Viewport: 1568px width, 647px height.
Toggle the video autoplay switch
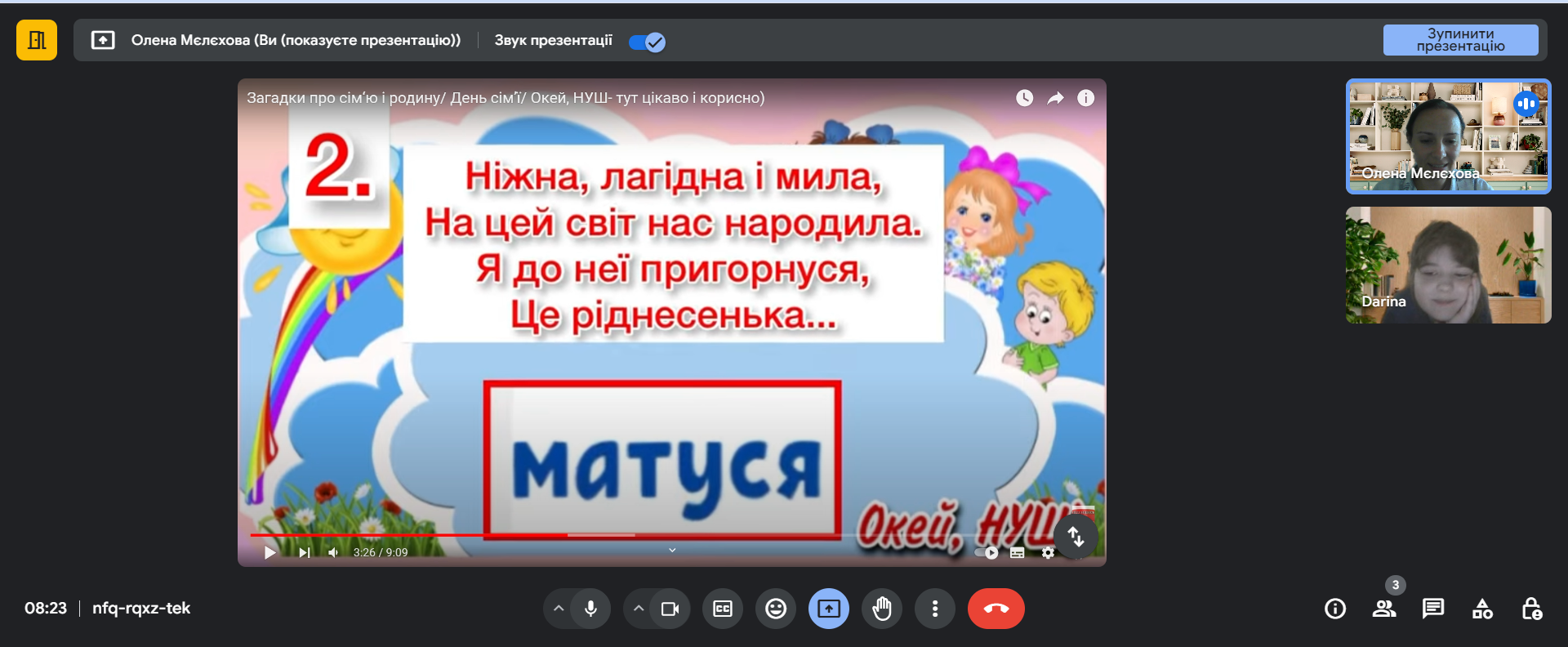tap(987, 552)
